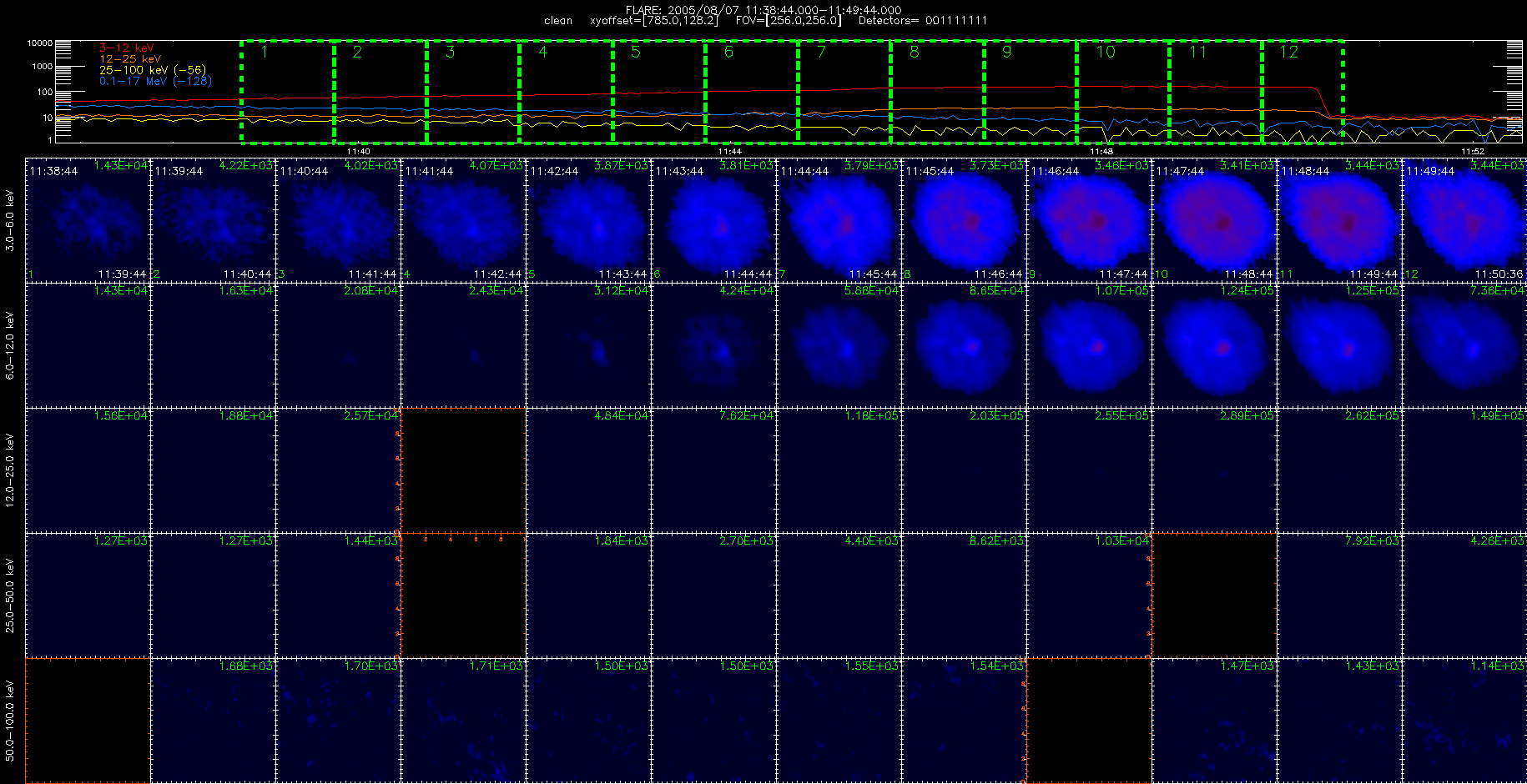The width and height of the screenshot is (1527, 784).
Task: Open the 6.0-12.0 keV image with peak 4.24E+04
Action: [x=713, y=344]
